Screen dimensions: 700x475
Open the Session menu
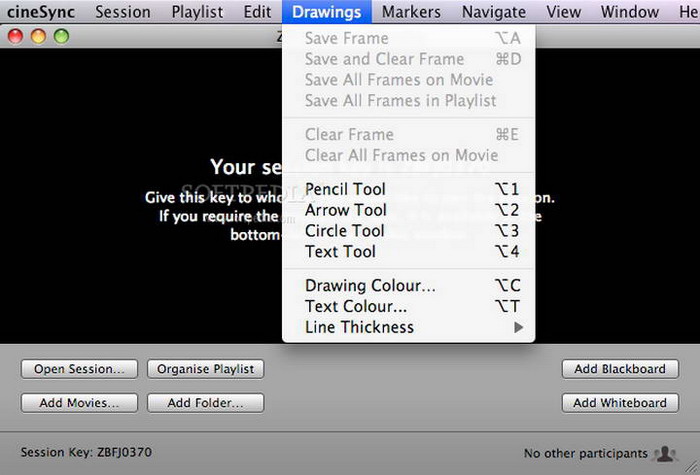pos(122,12)
